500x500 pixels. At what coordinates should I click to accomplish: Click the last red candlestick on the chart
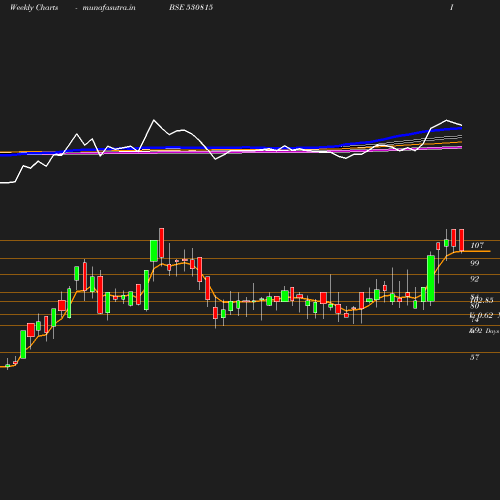click(462, 240)
